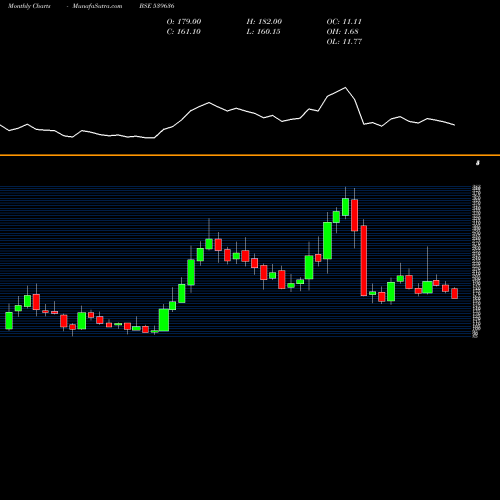Click the tallest red candlestick after the peak

[x=364, y=260]
